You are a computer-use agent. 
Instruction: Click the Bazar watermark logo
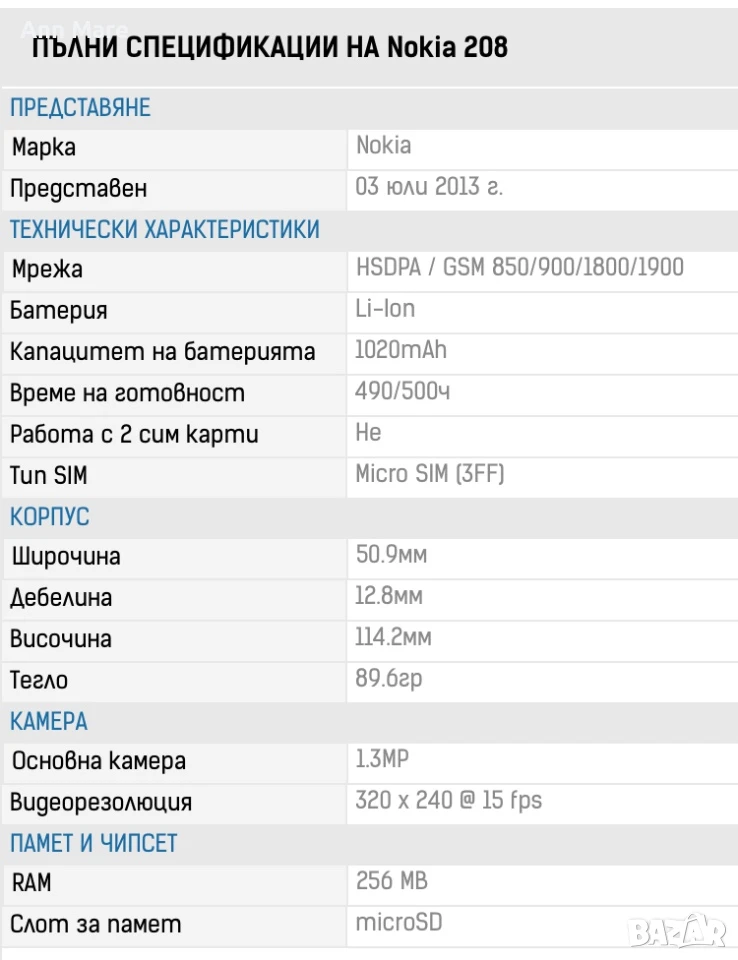(677, 932)
